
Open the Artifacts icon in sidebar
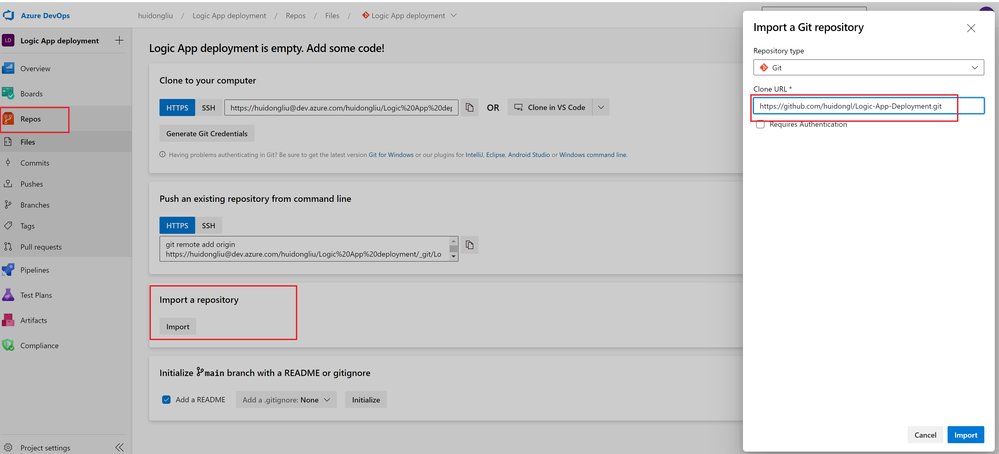coord(8,320)
